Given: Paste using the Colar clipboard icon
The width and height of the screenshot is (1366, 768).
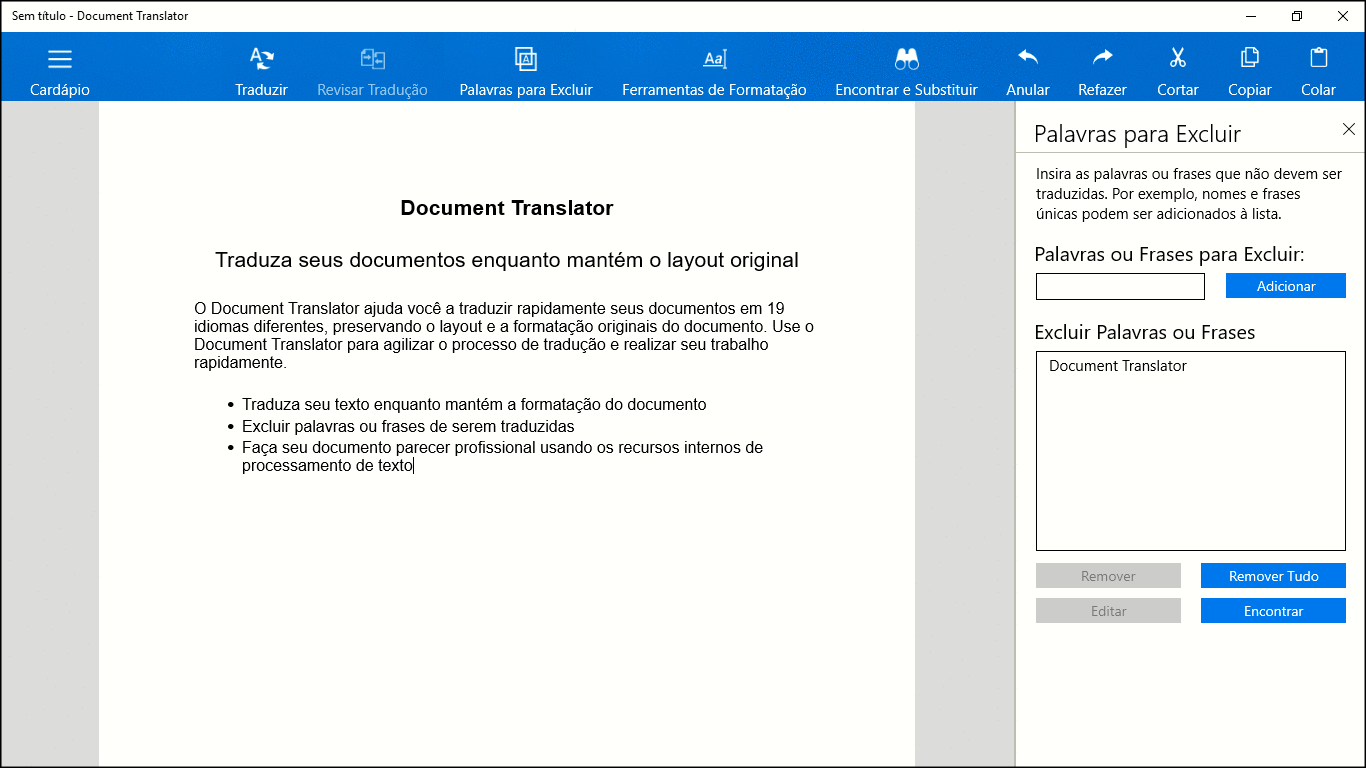Looking at the screenshot, I should point(1318,58).
